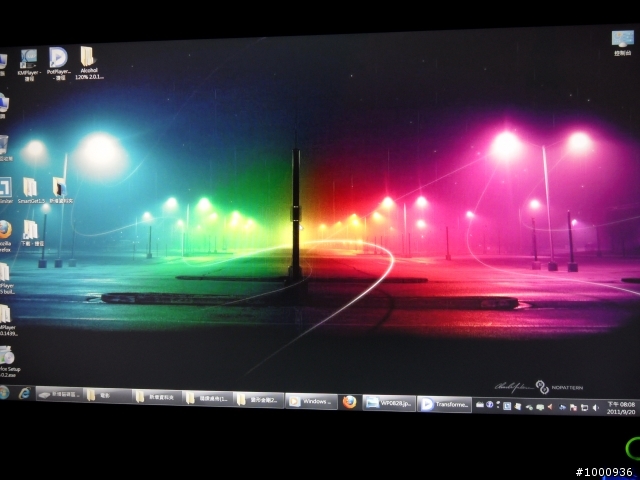Switch to the Transforme... PotPlayer taskbar button
Viewport: 640px width, 480px height.
[x=444, y=404]
